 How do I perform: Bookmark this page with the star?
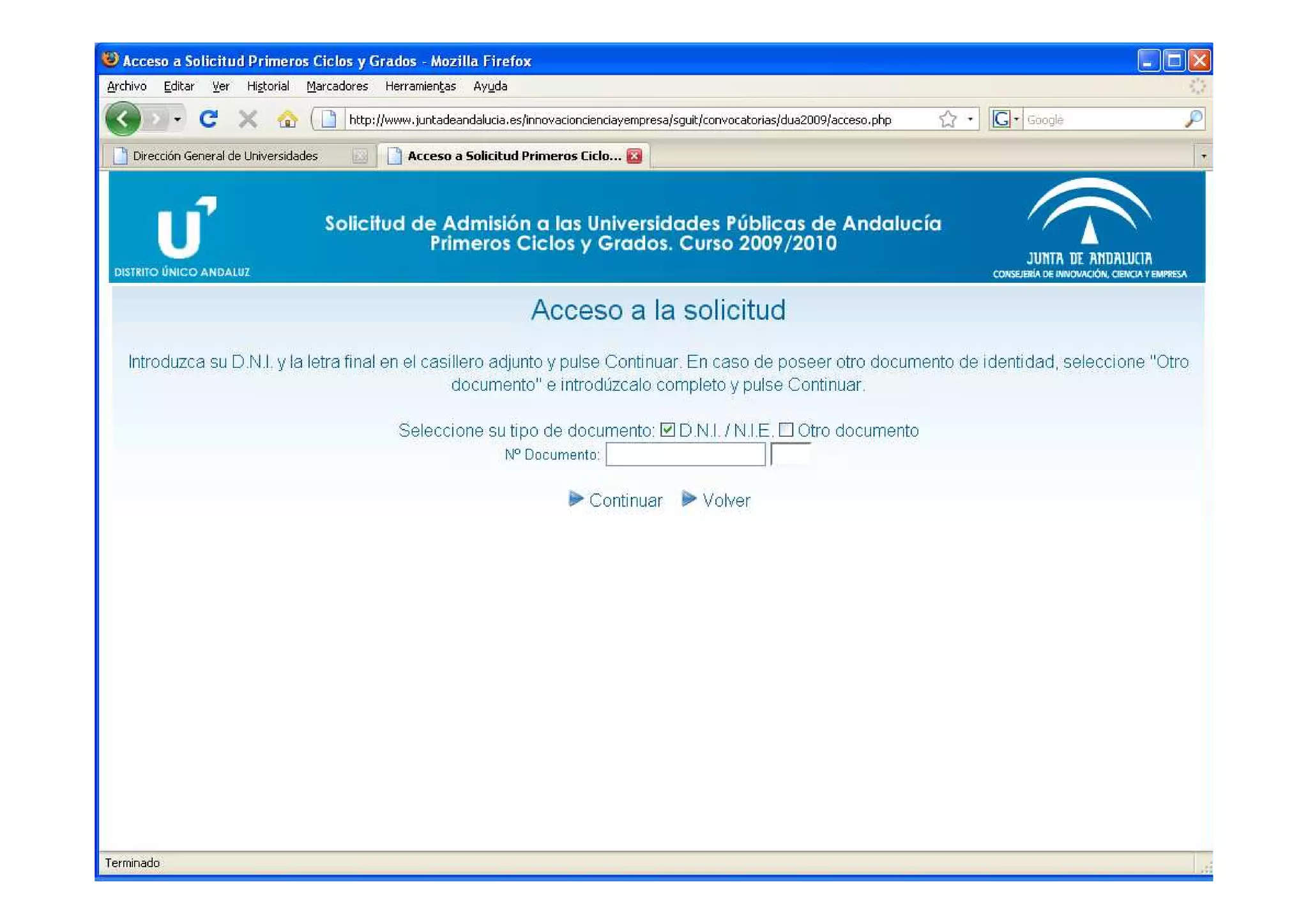pyautogui.click(x=948, y=119)
